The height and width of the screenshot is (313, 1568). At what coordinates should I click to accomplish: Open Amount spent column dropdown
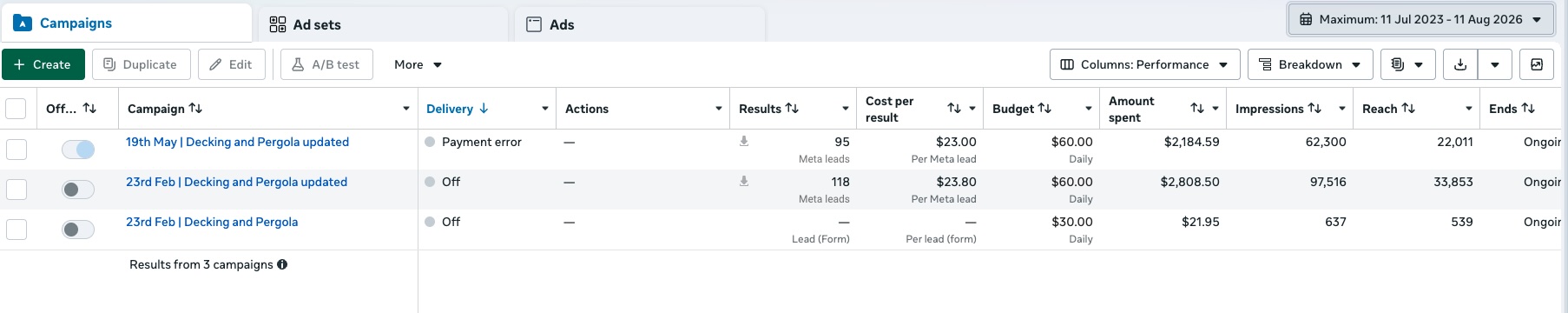coord(1216,109)
